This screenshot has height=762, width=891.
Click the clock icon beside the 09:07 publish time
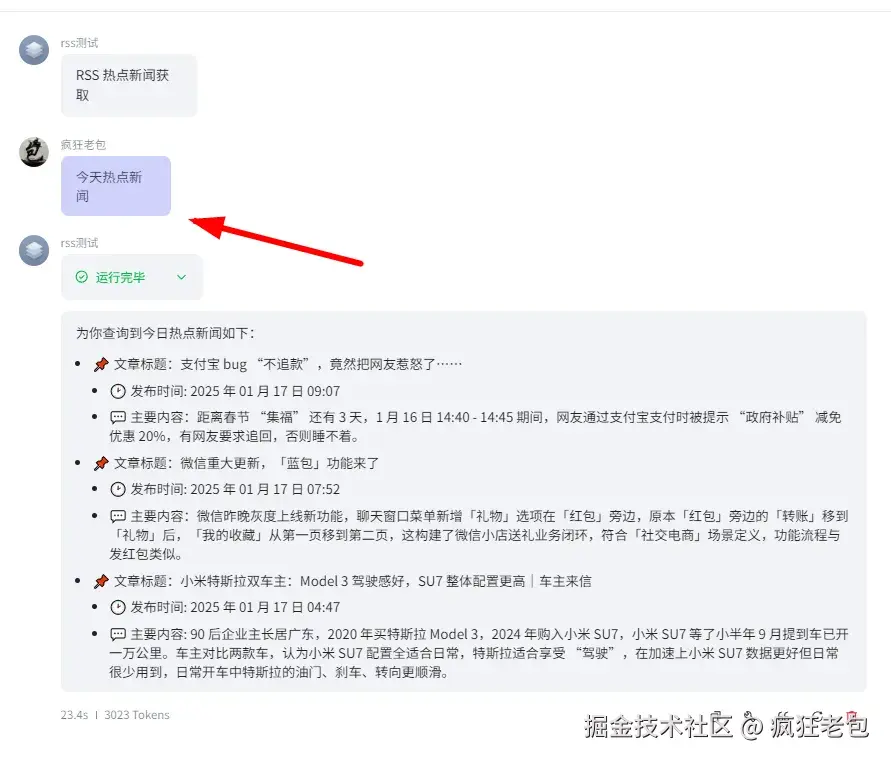pyautogui.click(x=118, y=389)
